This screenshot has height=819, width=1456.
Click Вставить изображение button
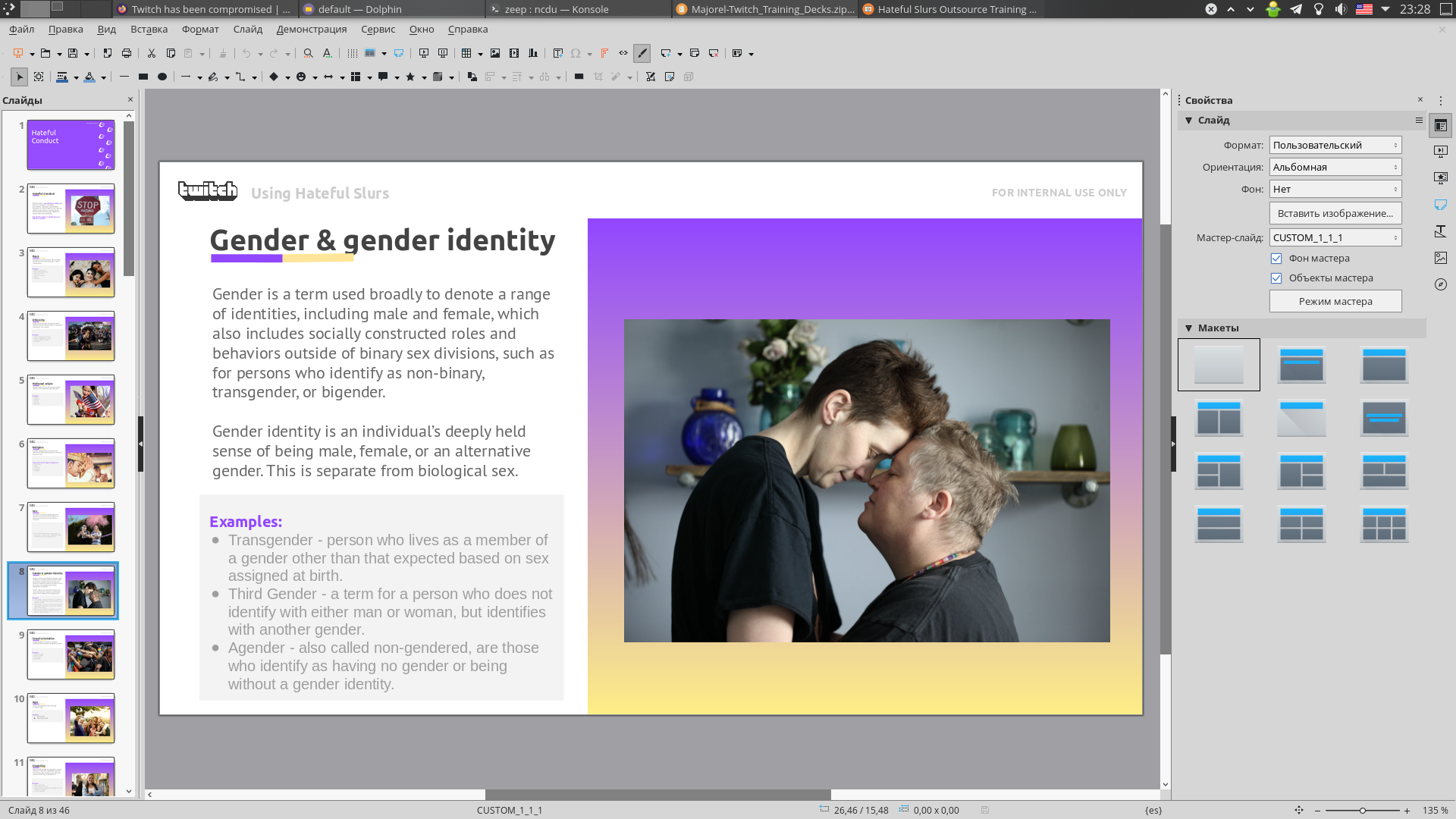(1335, 213)
